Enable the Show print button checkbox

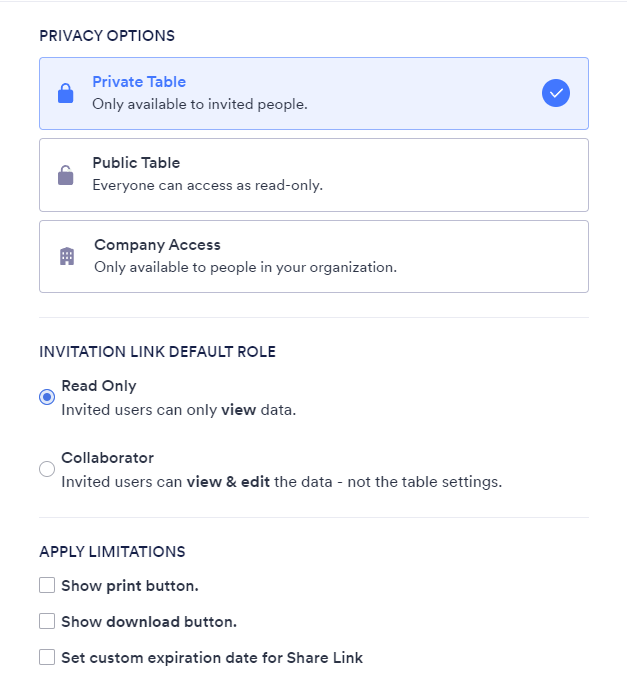[x=47, y=585]
